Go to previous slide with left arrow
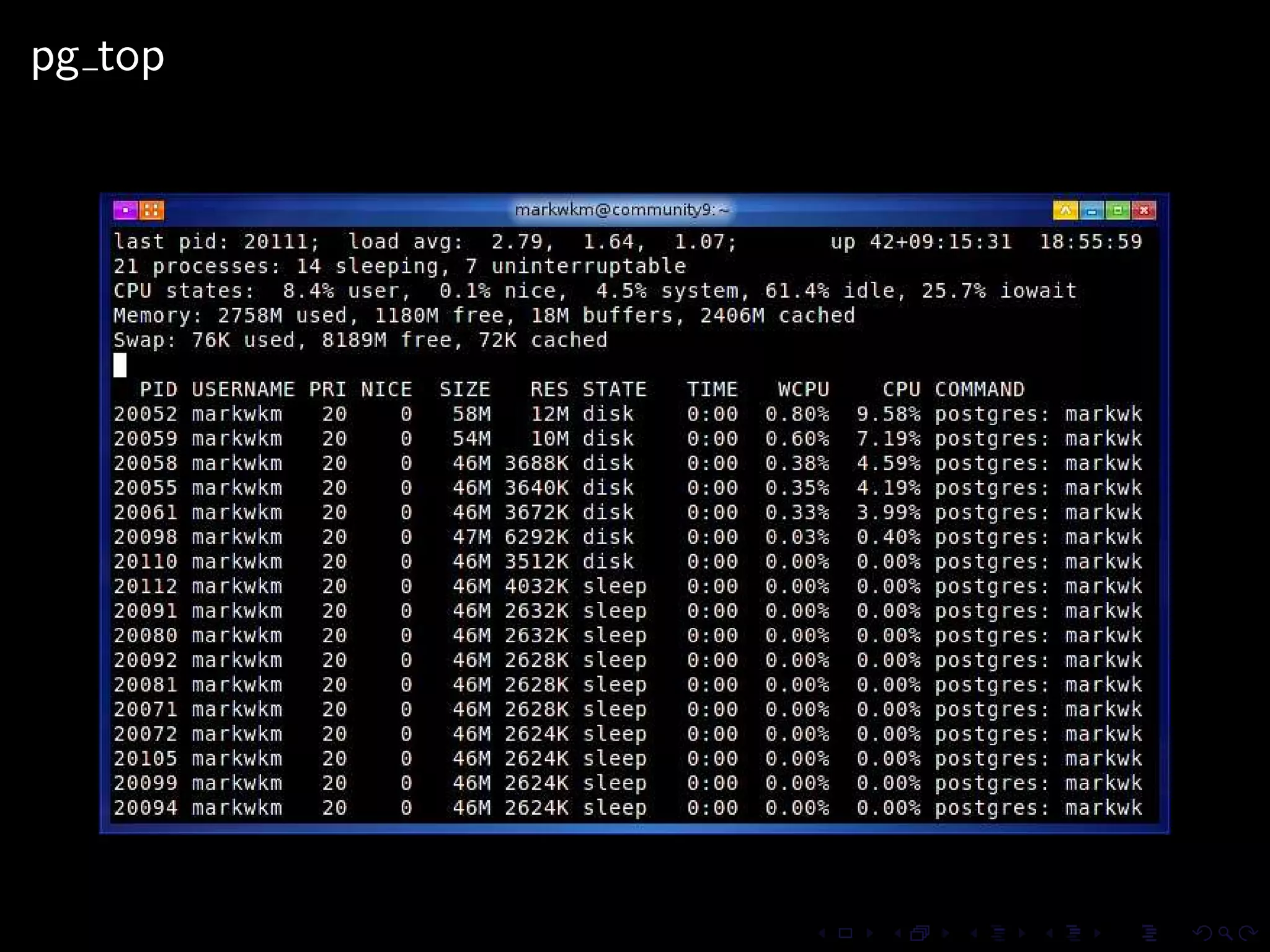 pos(822,933)
